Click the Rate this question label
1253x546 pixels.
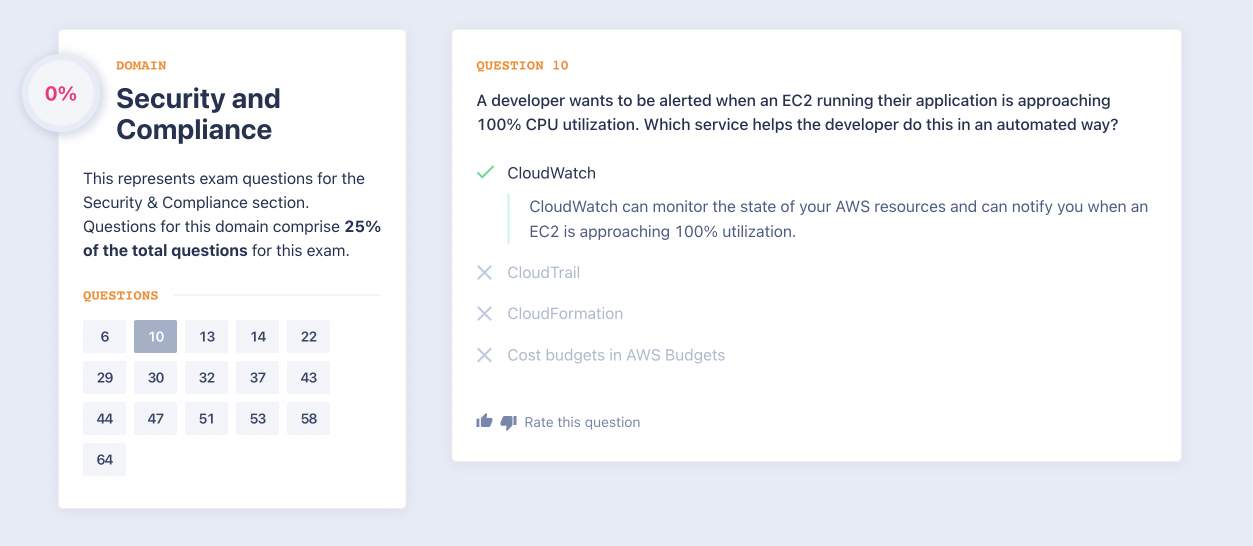[582, 422]
